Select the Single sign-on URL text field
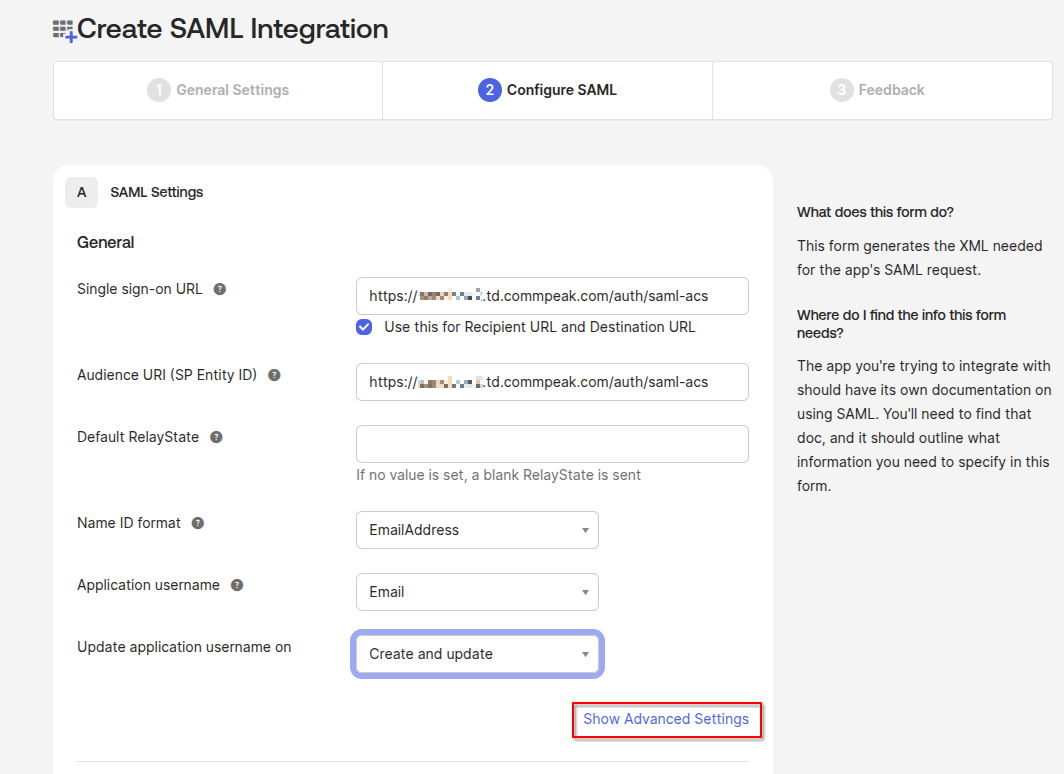Viewport: 1064px width, 774px height. click(551, 296)
